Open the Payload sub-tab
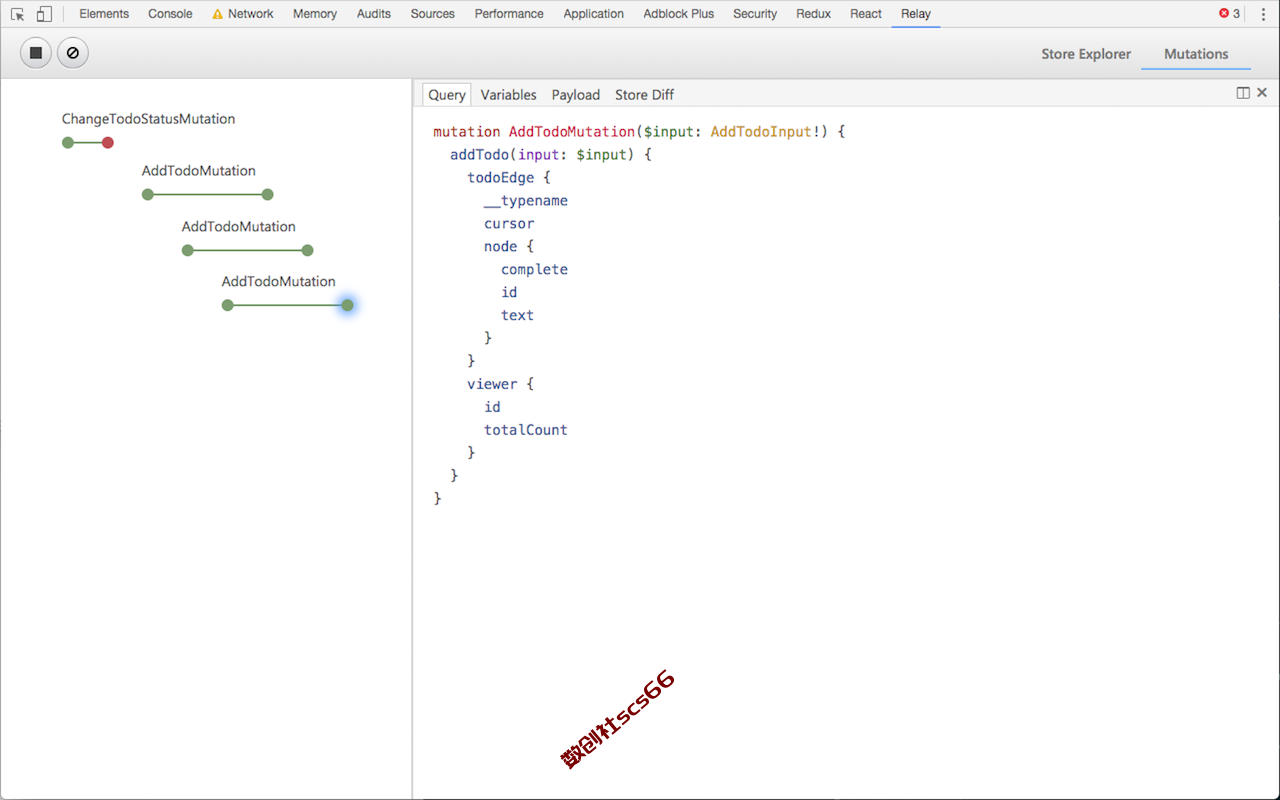 click(576, 94)
